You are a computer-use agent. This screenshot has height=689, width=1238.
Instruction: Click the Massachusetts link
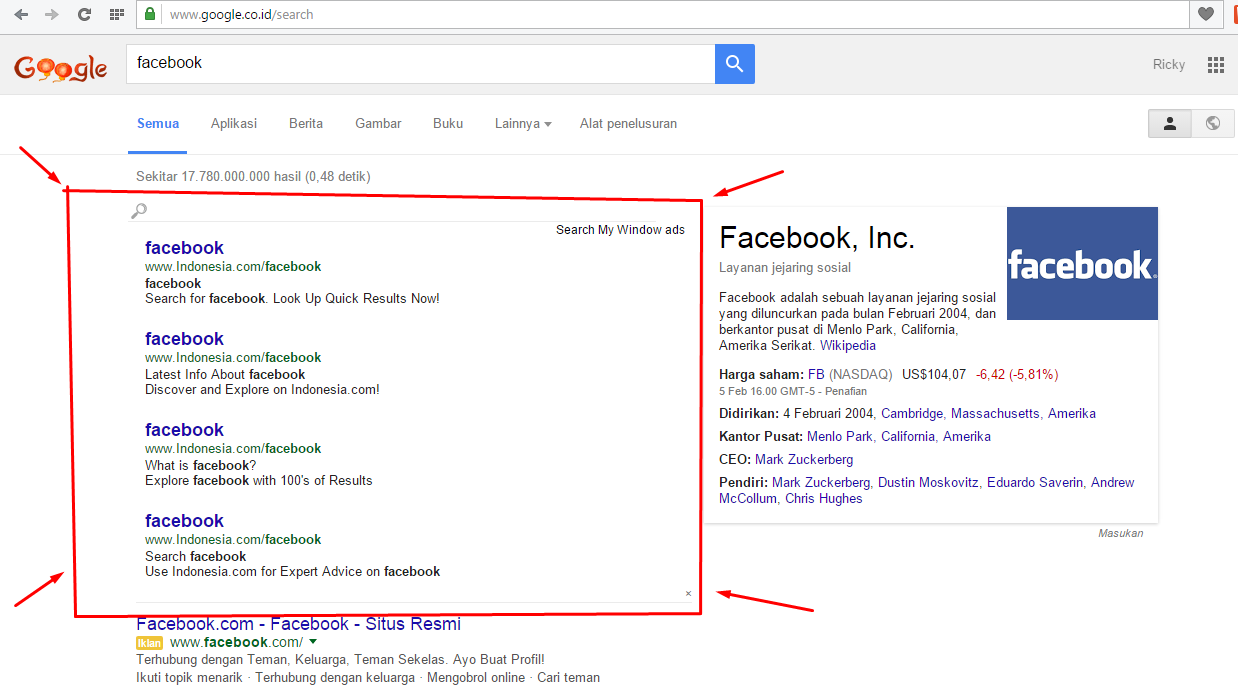(x=995, y=414)
